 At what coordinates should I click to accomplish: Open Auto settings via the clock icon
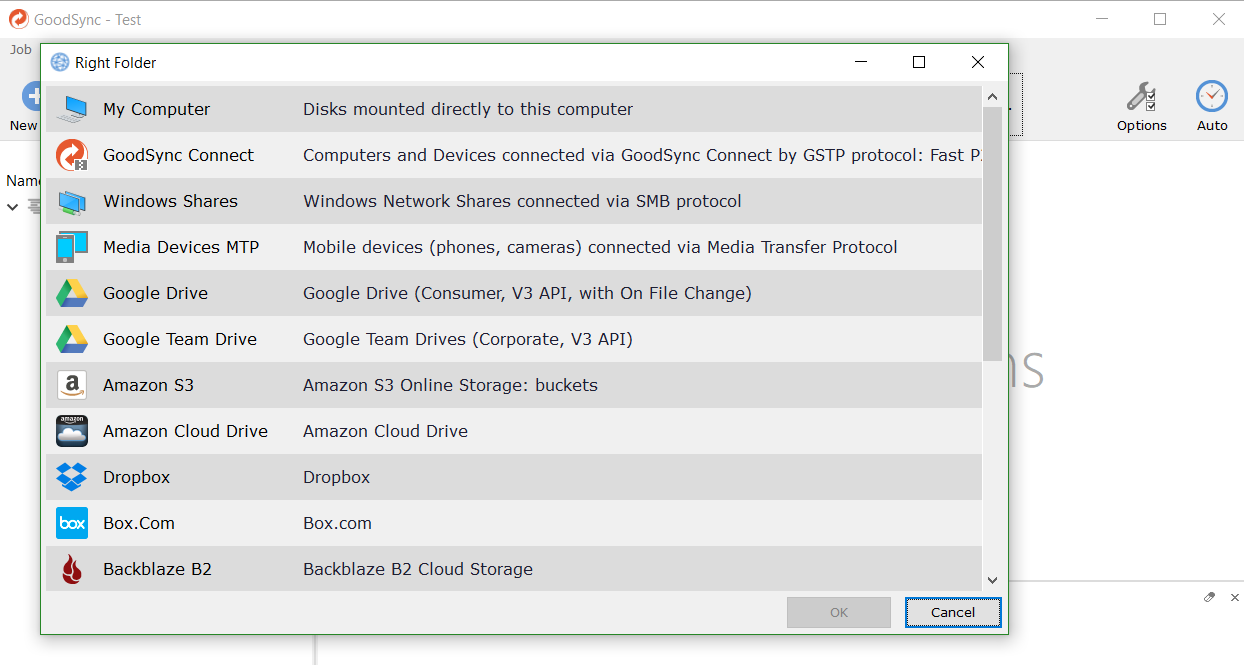click(x=1212, y=96)
